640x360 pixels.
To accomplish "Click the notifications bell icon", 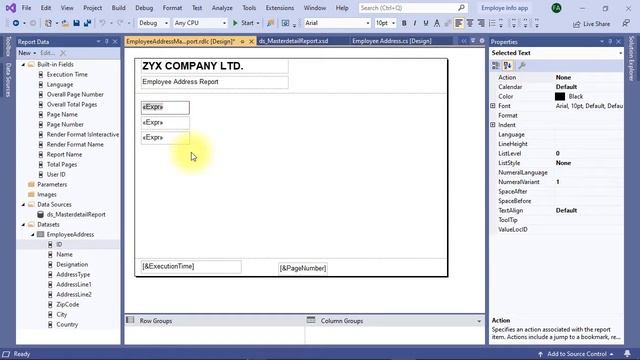I will coord(627,353).
